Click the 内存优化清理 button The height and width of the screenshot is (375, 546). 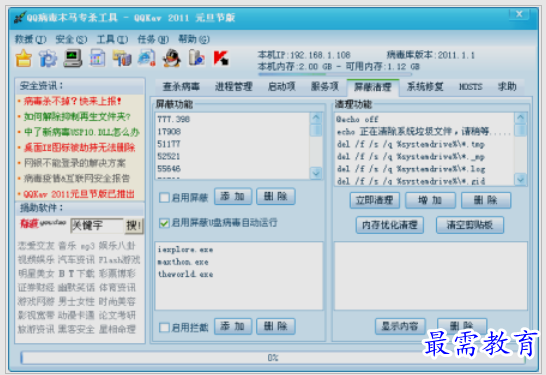point(390,225)
